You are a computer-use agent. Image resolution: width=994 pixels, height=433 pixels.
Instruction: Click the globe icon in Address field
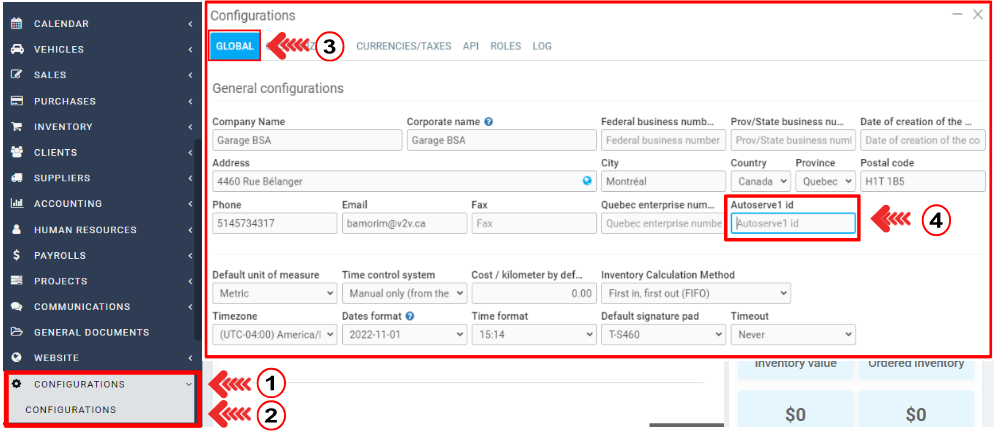(587, 182)
